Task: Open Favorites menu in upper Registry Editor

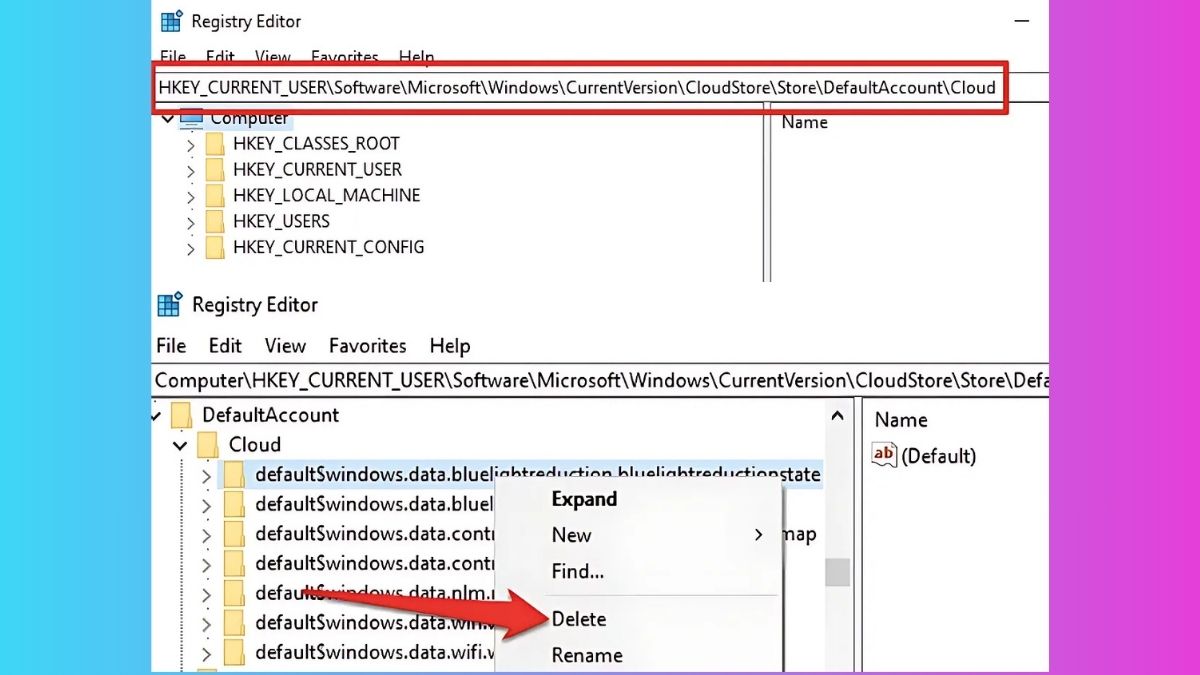Action: (x=345, y=57)
